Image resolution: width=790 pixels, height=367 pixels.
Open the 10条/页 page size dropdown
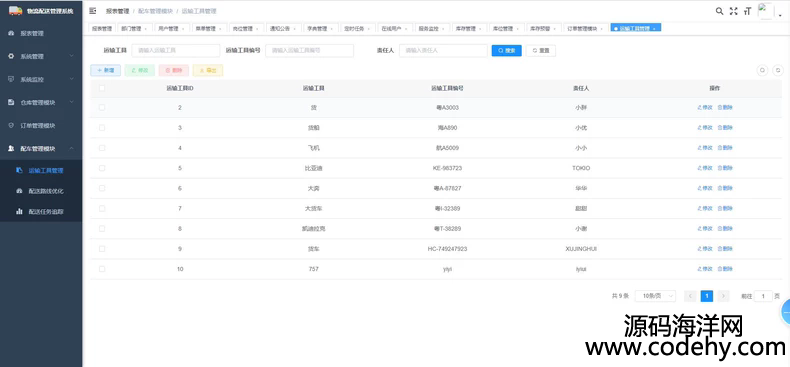tap(655, 296)
